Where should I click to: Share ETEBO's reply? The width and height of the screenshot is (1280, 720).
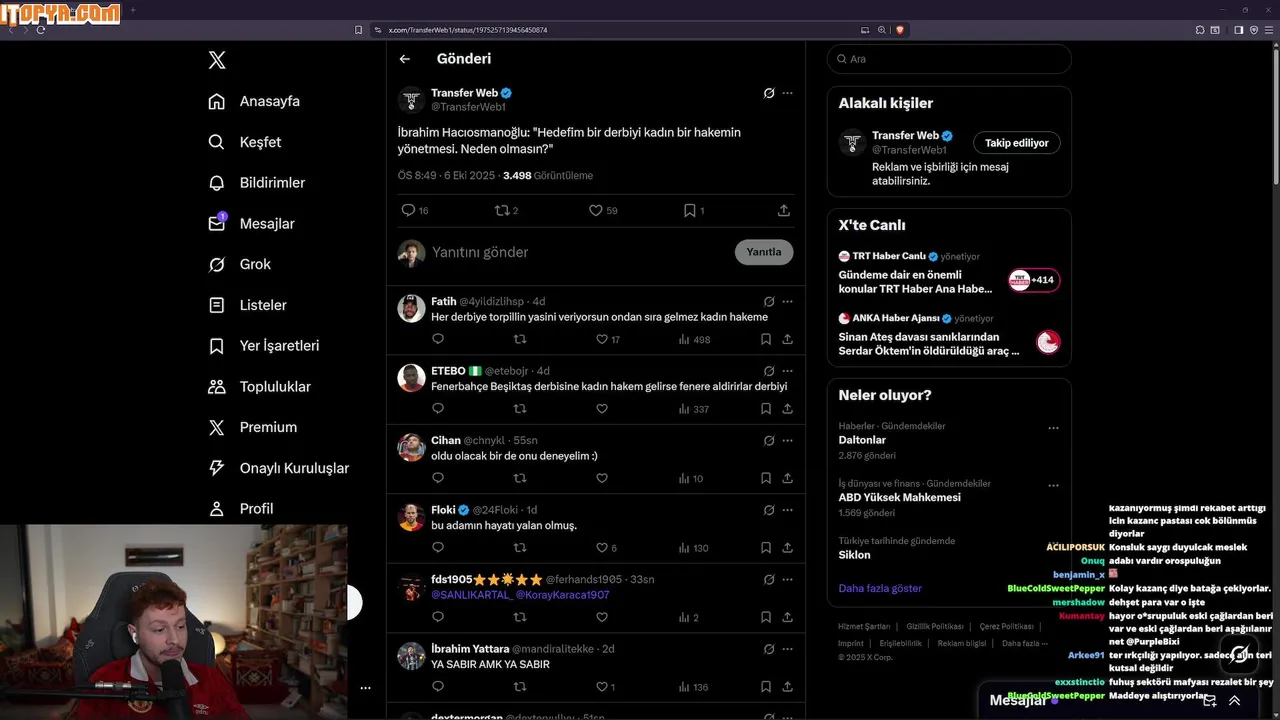click(x=788, y=409)
